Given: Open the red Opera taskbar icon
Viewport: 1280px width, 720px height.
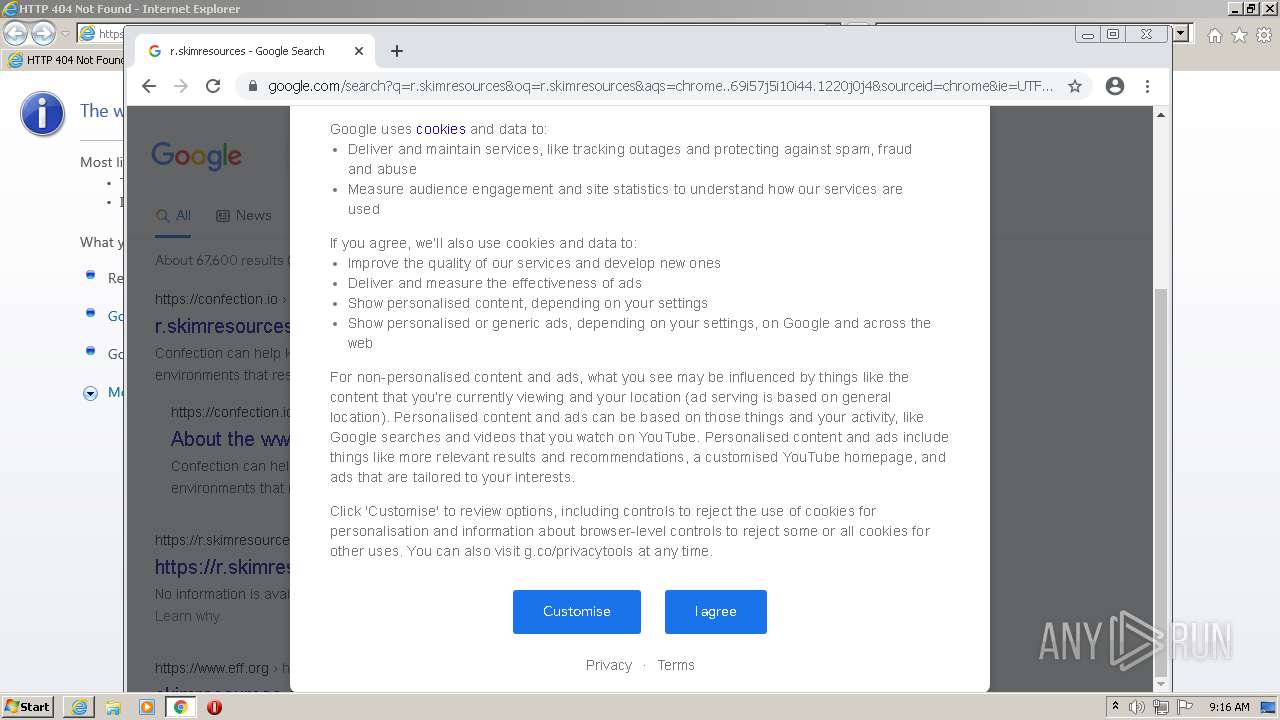Looking at the screenshot, I should click(x=214, y=707).
